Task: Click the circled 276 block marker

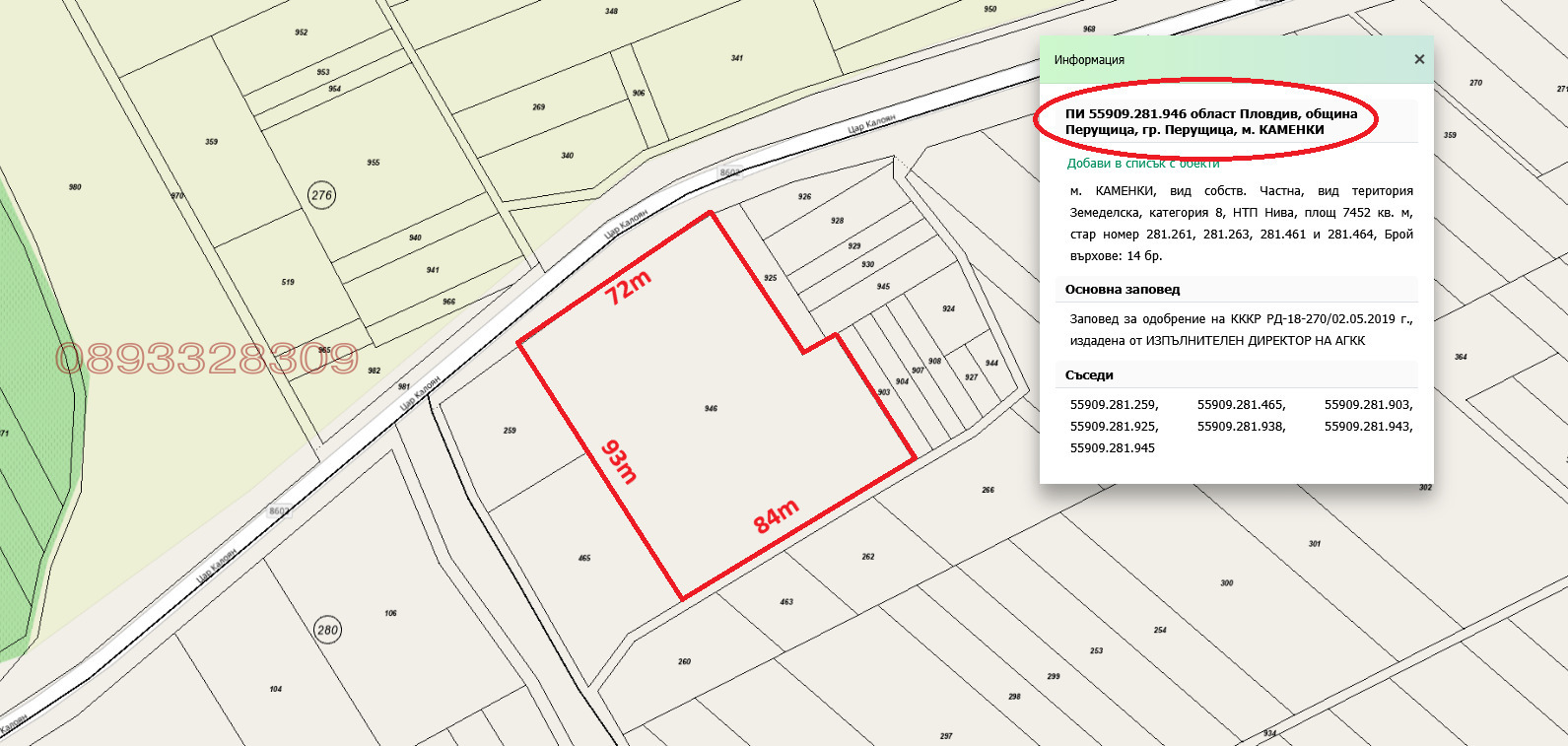Action: tap(321, 195)
